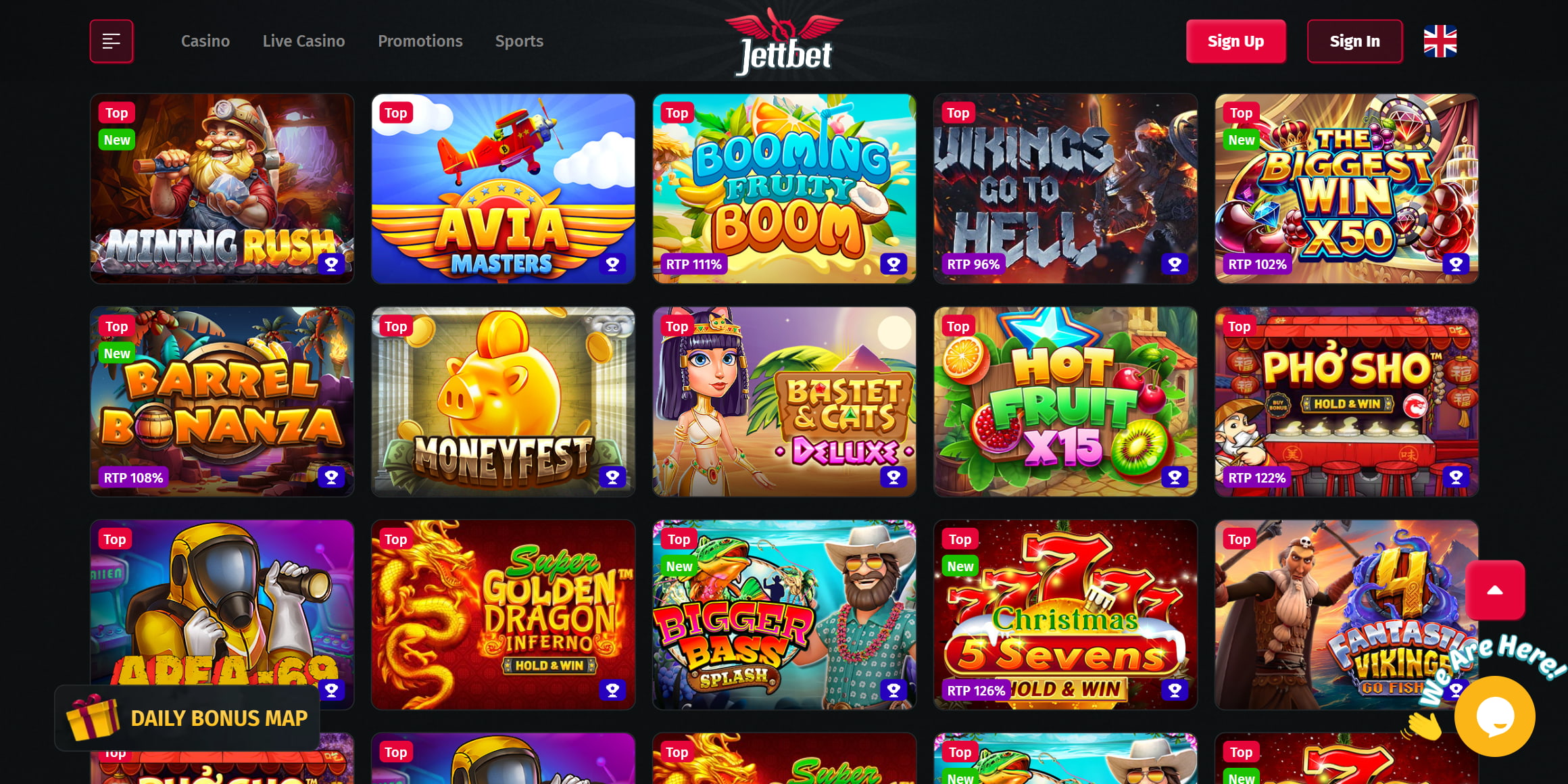This screenshot has width=1568, height=784.
Task: Click the UK flag language selector
Action: pos(1440,41)
